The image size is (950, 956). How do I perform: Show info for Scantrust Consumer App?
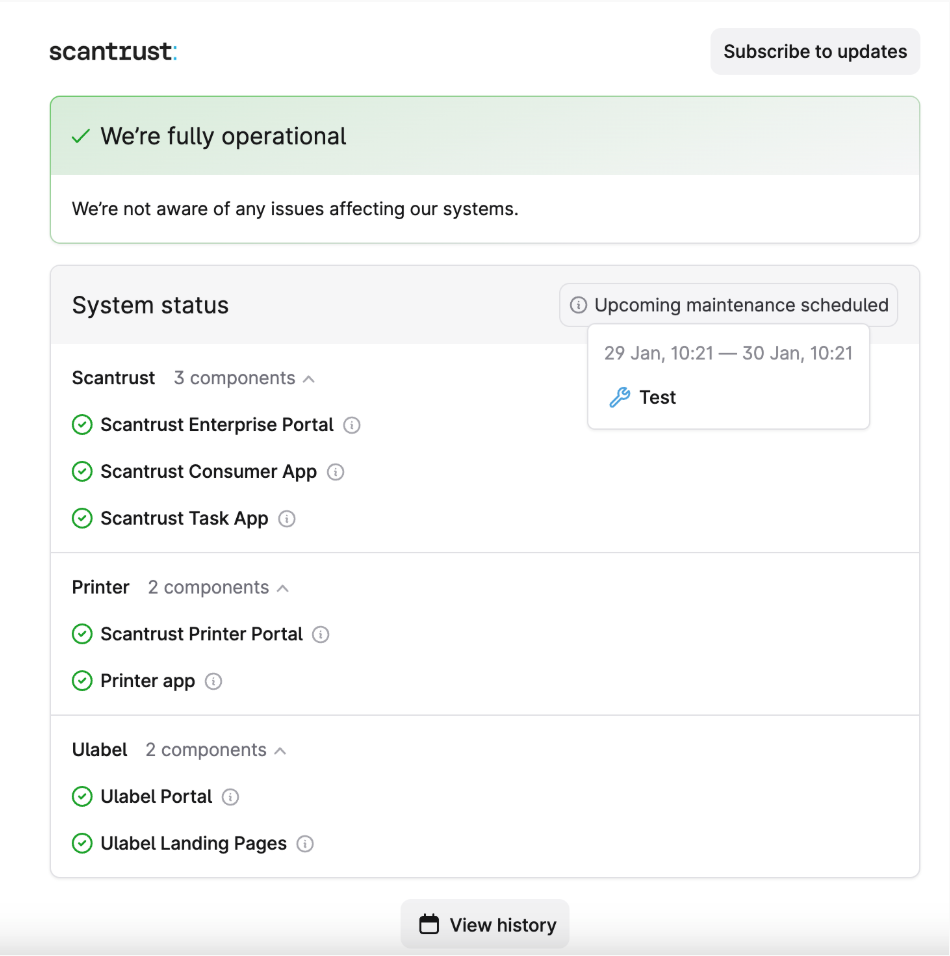(x=335, y=472)
